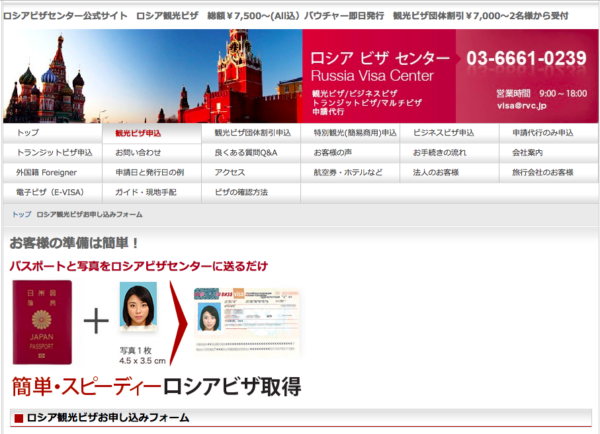Open 良くある質問Q&A page
Screen dimensions: 600x434
(x=245, y=153)
